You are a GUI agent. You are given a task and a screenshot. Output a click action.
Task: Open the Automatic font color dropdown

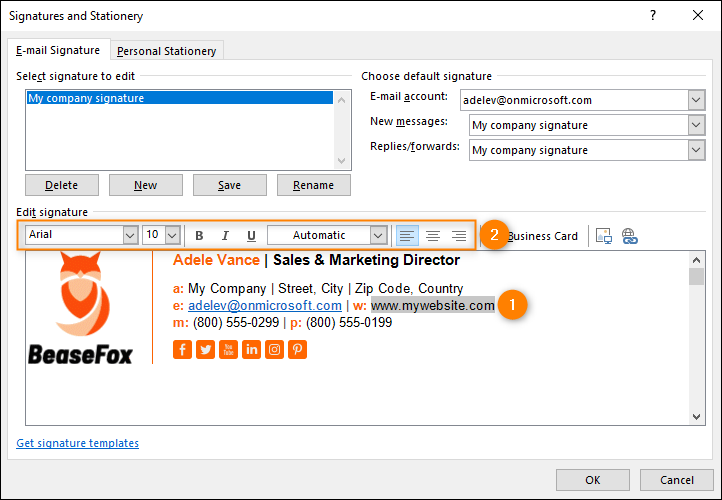[x=378, y=236]
